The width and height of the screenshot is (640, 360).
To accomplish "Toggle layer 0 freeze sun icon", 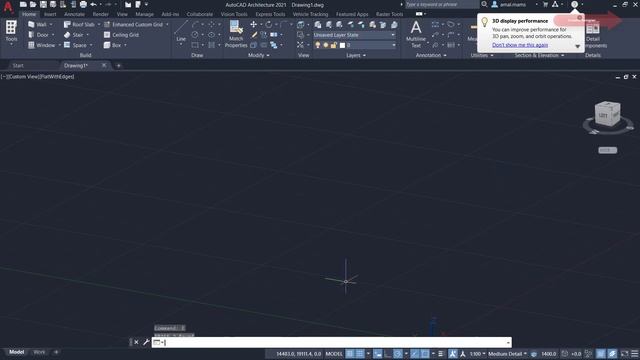I will point(326,45).
